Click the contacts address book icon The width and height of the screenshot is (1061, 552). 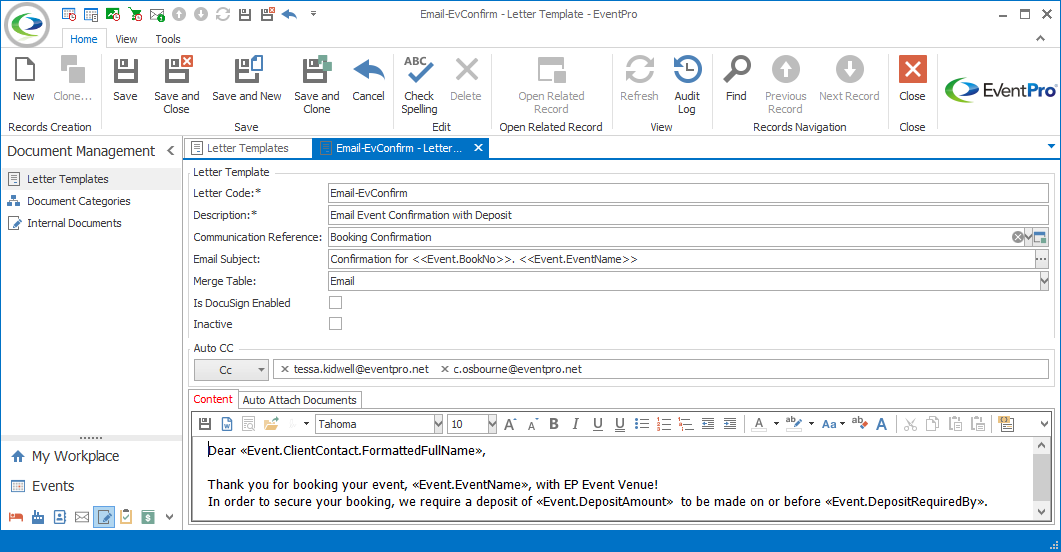coord(60,518)
